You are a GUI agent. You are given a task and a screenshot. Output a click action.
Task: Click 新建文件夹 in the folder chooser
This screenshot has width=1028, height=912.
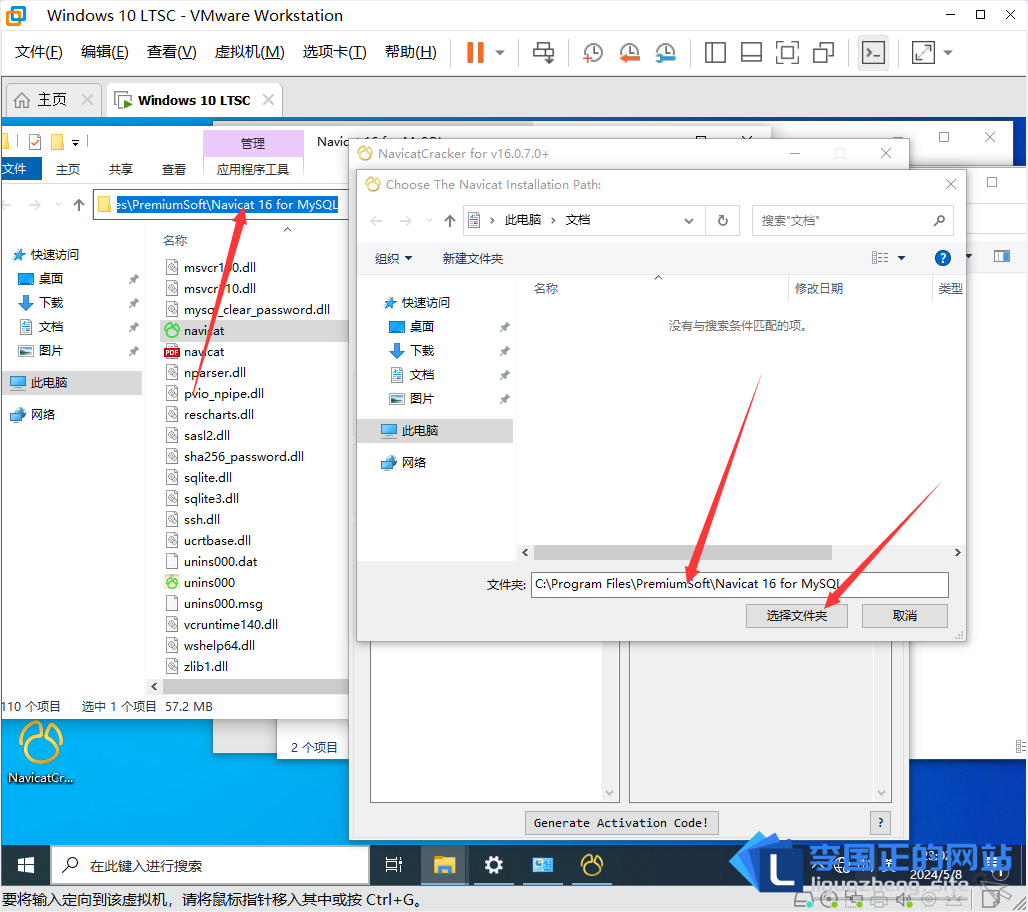point(473,258)
